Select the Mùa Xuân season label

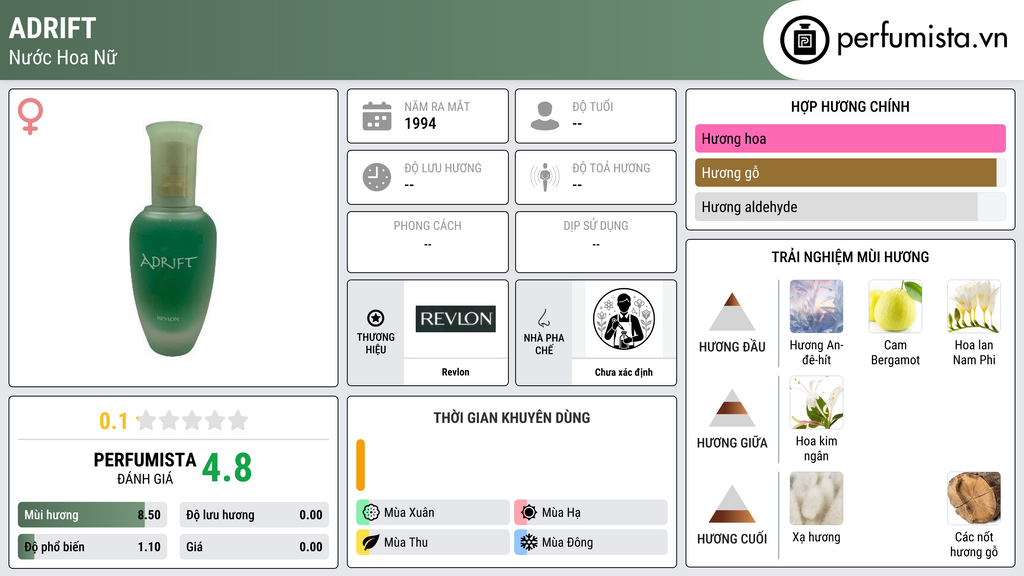(x=409, y=513)
